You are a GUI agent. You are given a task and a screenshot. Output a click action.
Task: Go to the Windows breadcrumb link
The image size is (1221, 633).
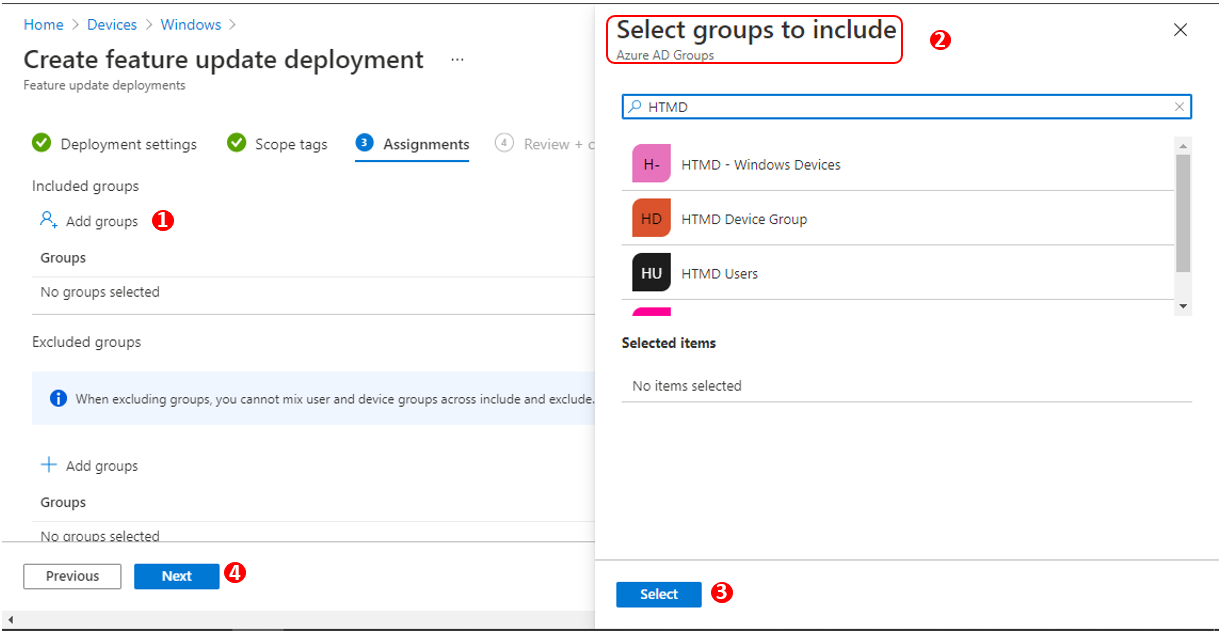(191, 24)
